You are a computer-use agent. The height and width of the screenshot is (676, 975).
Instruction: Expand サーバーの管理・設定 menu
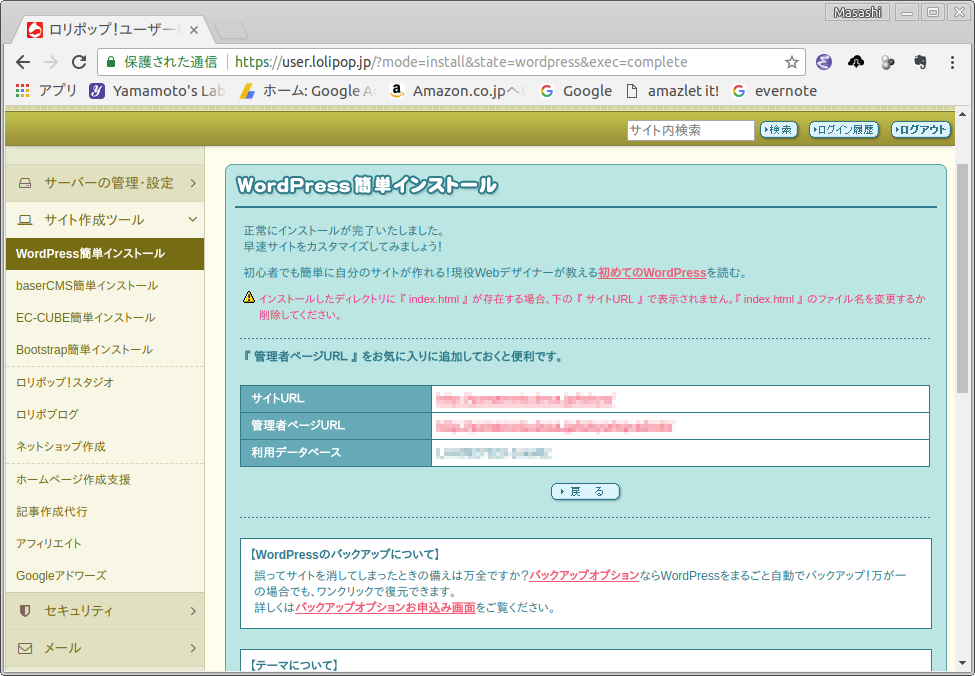[x=104, y=183]
